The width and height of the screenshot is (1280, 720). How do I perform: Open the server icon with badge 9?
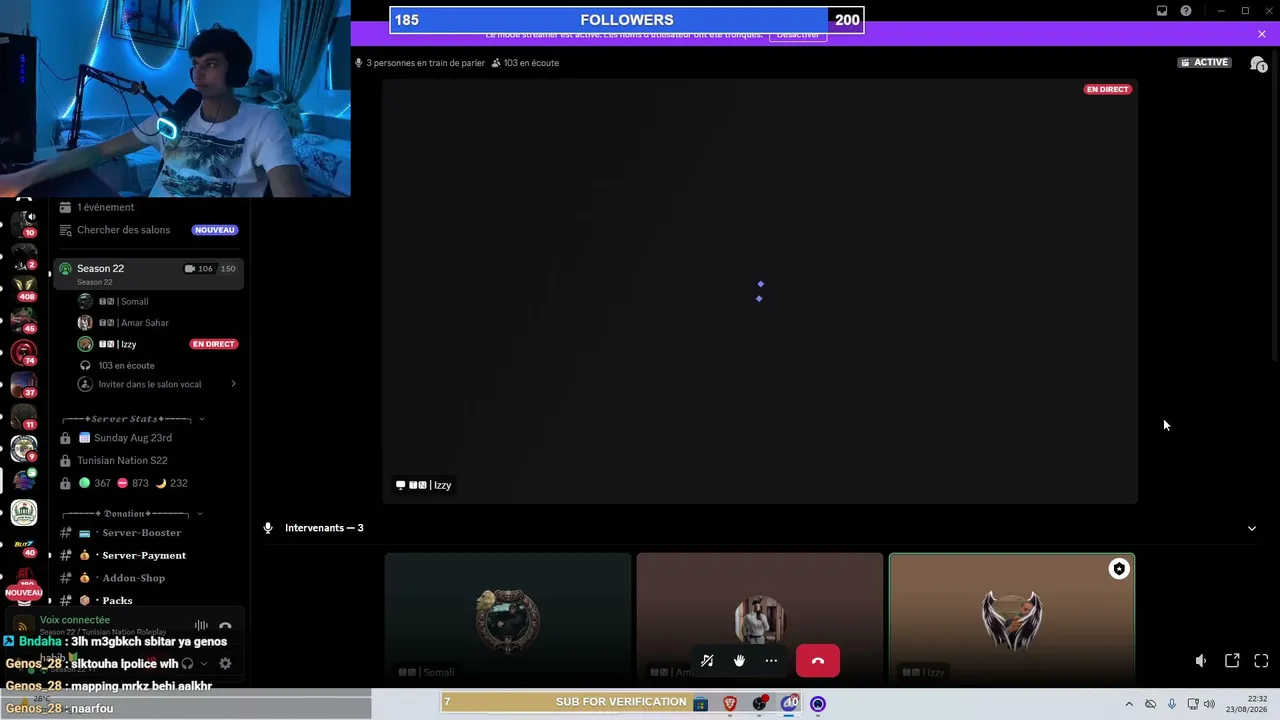click(24, 448)
